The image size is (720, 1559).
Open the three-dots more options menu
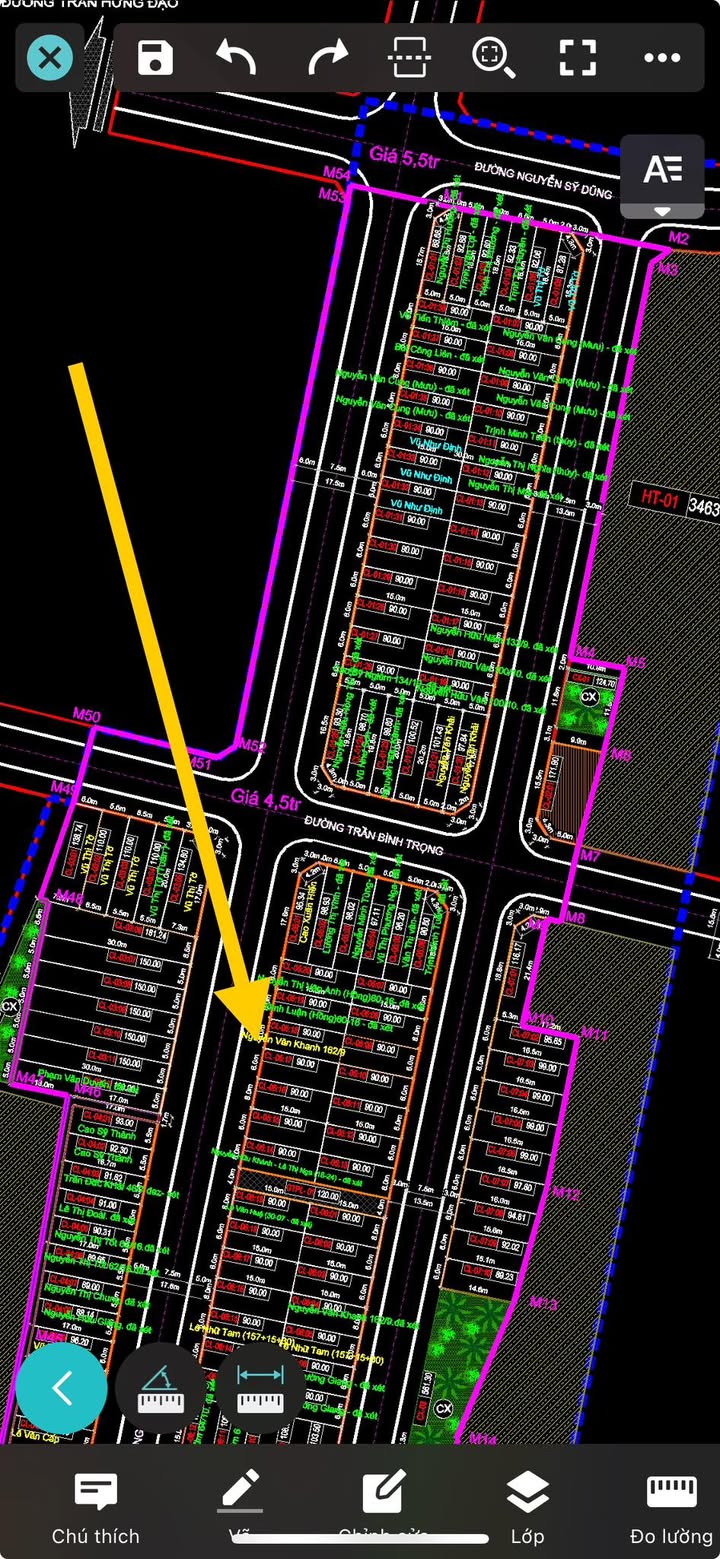tap(662, 58)
